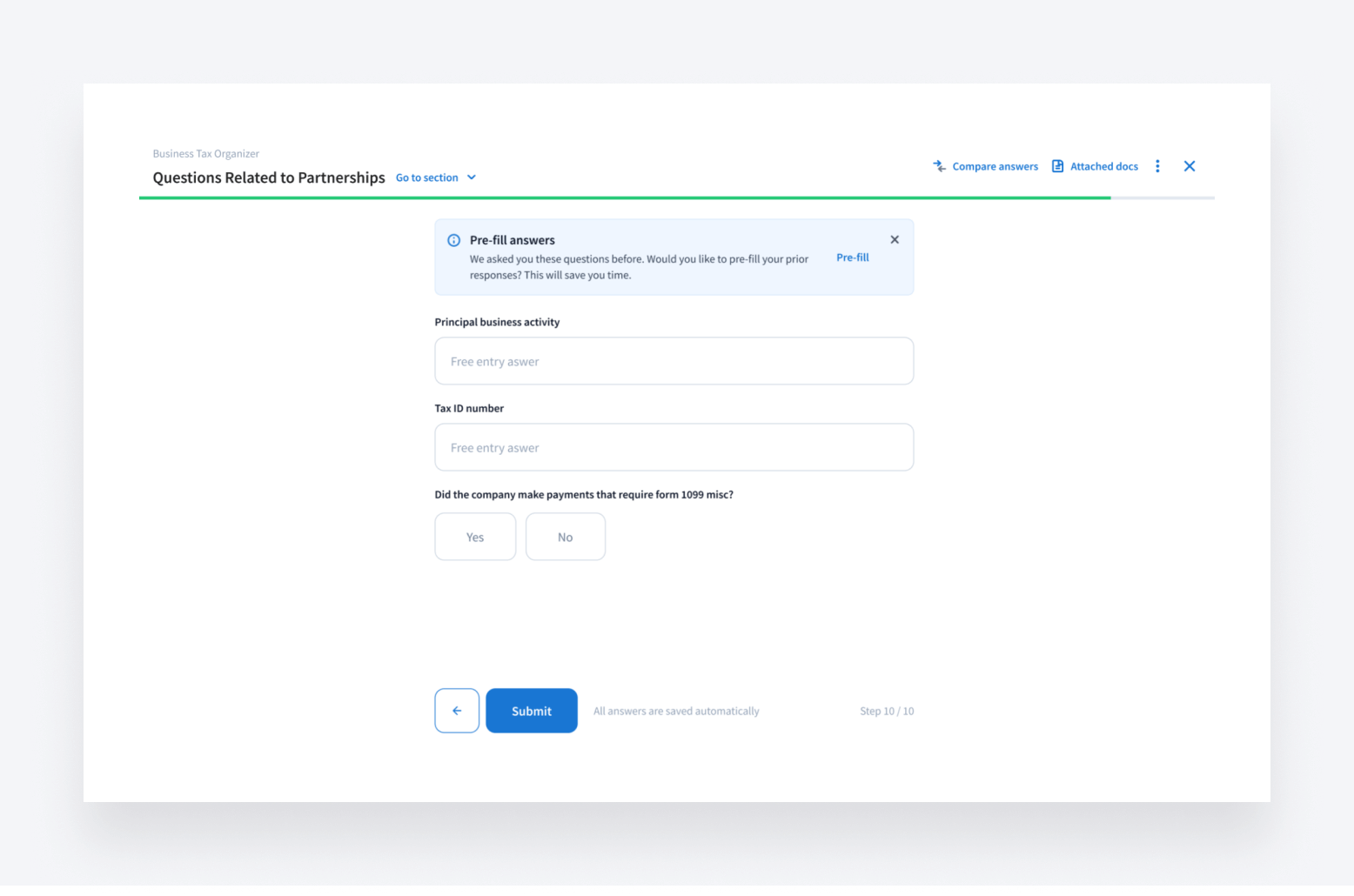Dismiss the Pre-fill answers banner
This screenshot has width=1354, height=896.
point(895,240)
